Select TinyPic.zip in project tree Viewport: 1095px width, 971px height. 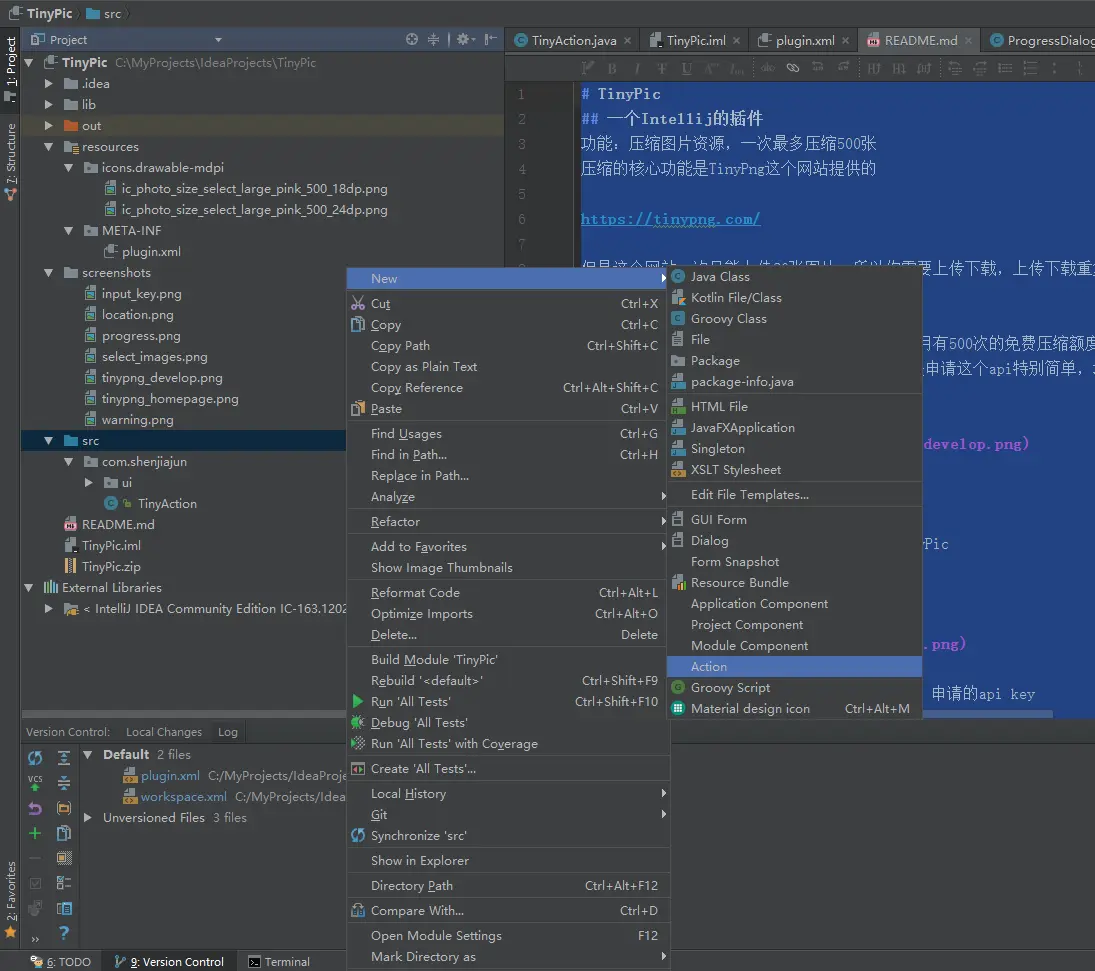point(111,567)
